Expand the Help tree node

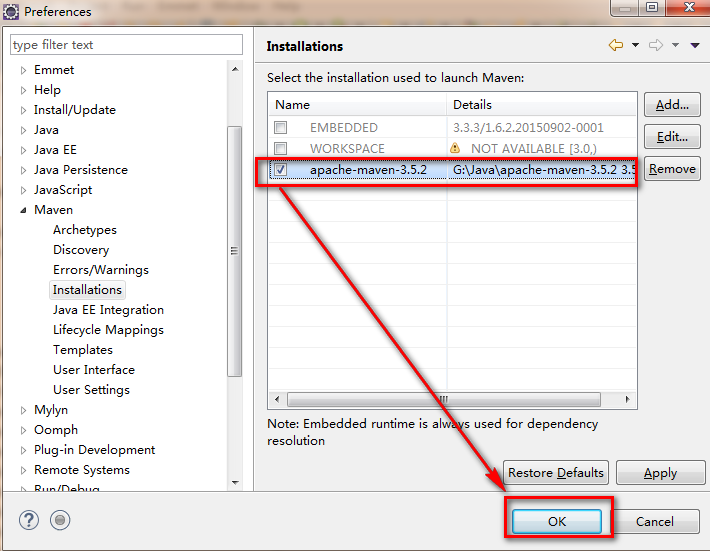(x=24, y=90)
